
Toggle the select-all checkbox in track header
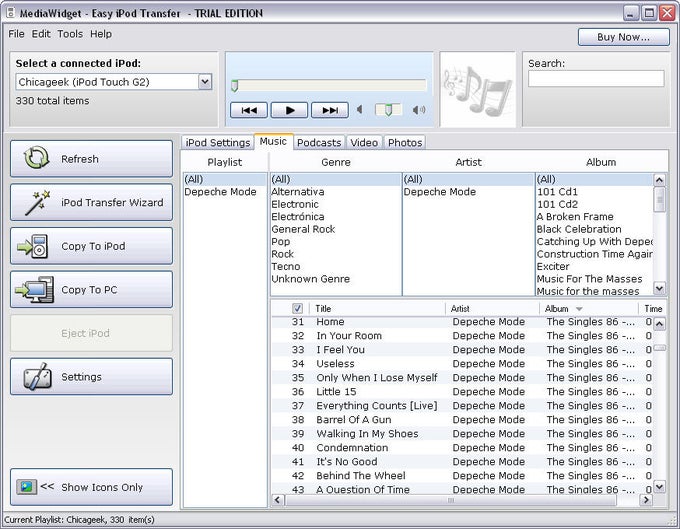(297, 308)
